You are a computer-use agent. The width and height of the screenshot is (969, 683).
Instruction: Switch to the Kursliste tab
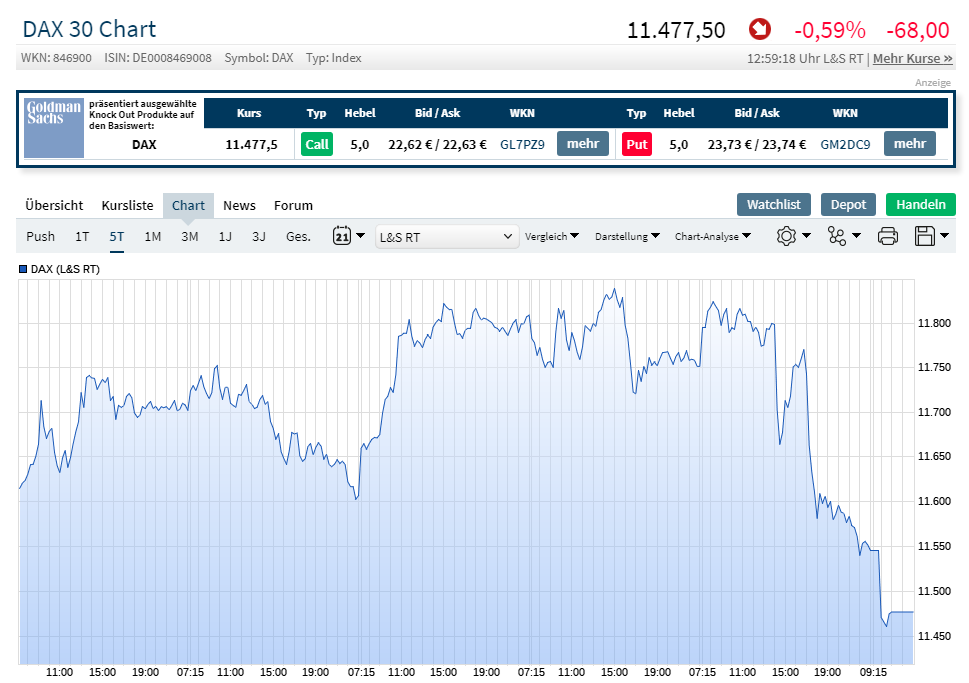pos(127,205)
